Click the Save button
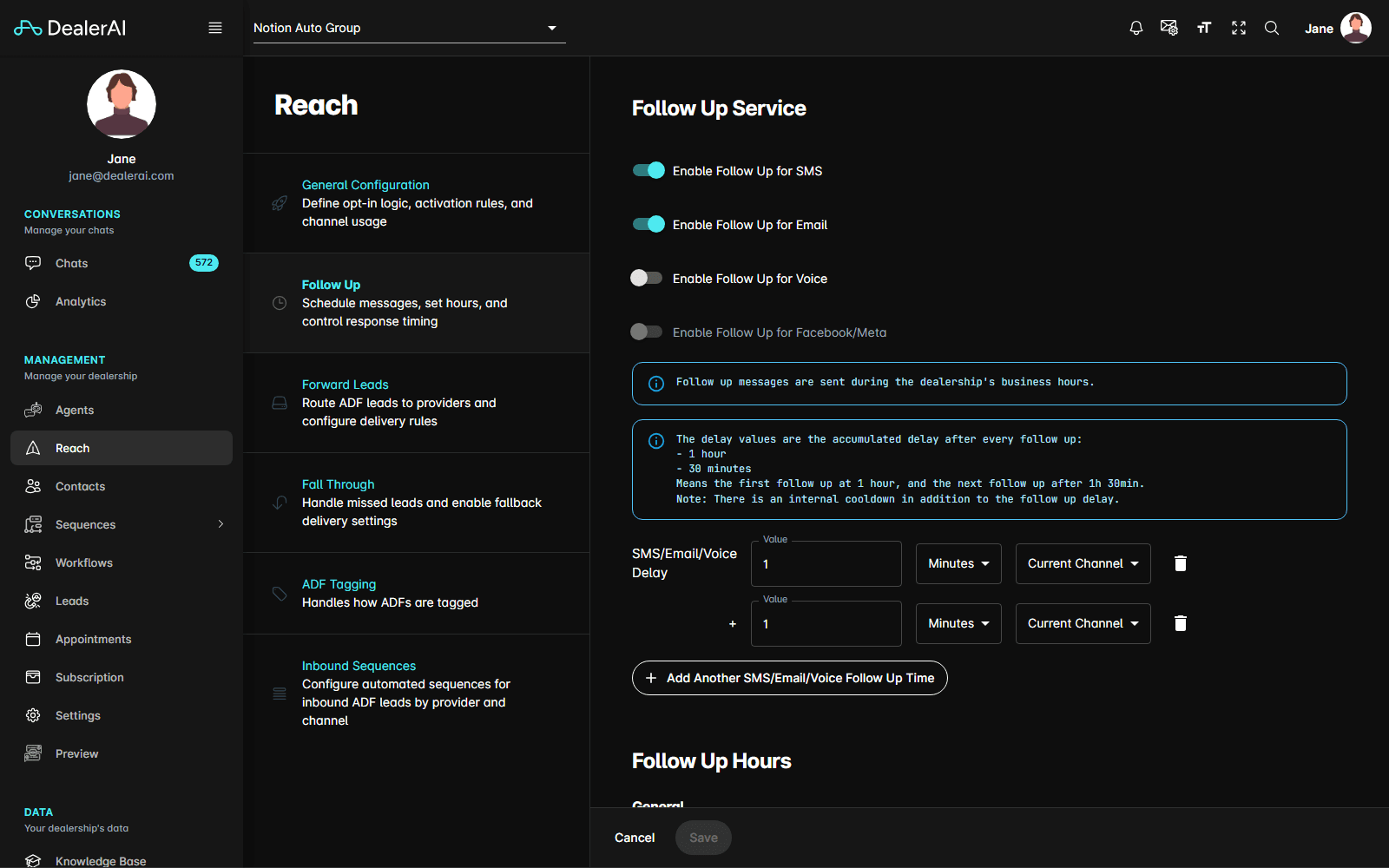This screenshot has width=1389, height=868. point(703,838)
